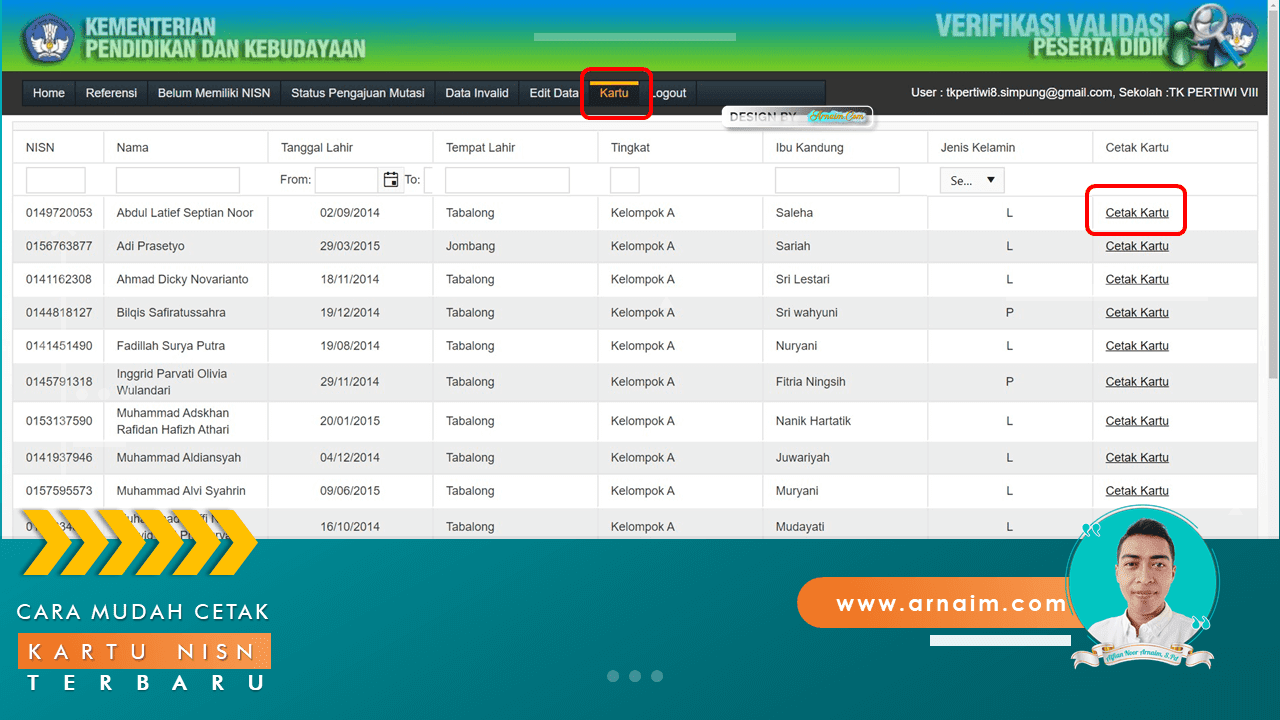Viewport: 1280px width, 720px height.
Task: Click Kemendikbud logo in header
Action: [49, 38]
